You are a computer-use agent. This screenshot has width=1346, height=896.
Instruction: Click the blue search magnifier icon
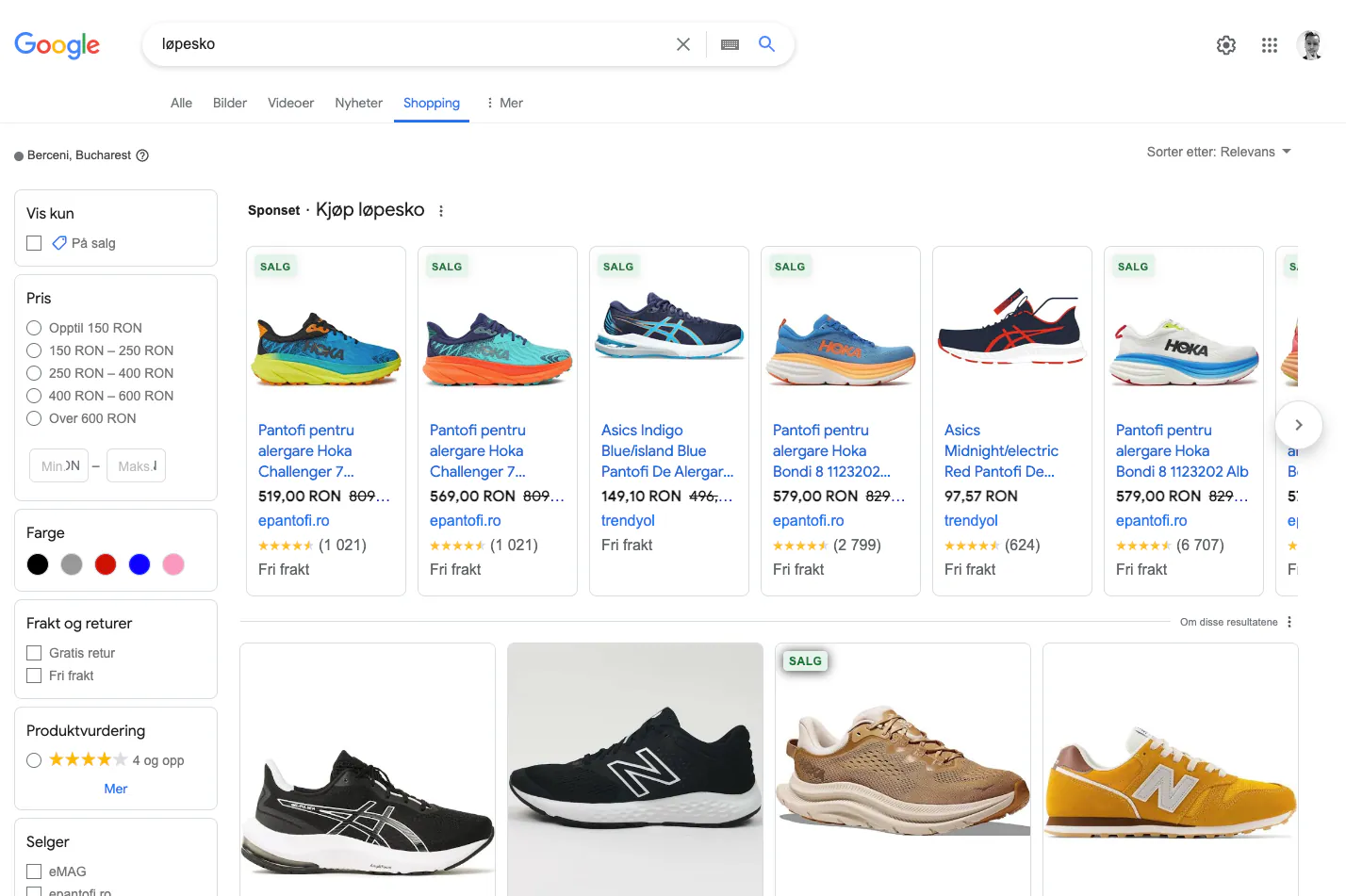tap(766, 43)
